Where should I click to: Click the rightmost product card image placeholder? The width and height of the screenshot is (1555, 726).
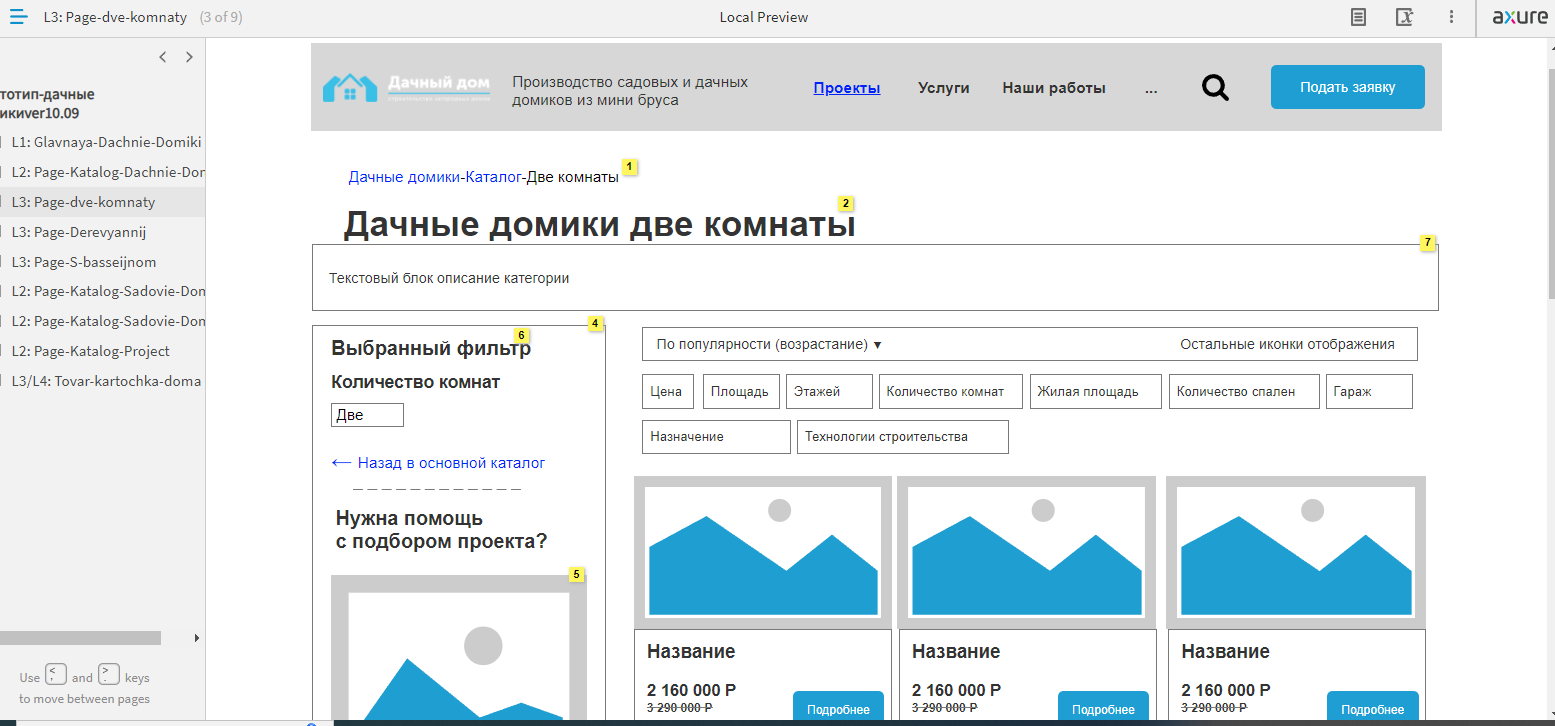click(x=1297, y=553)
